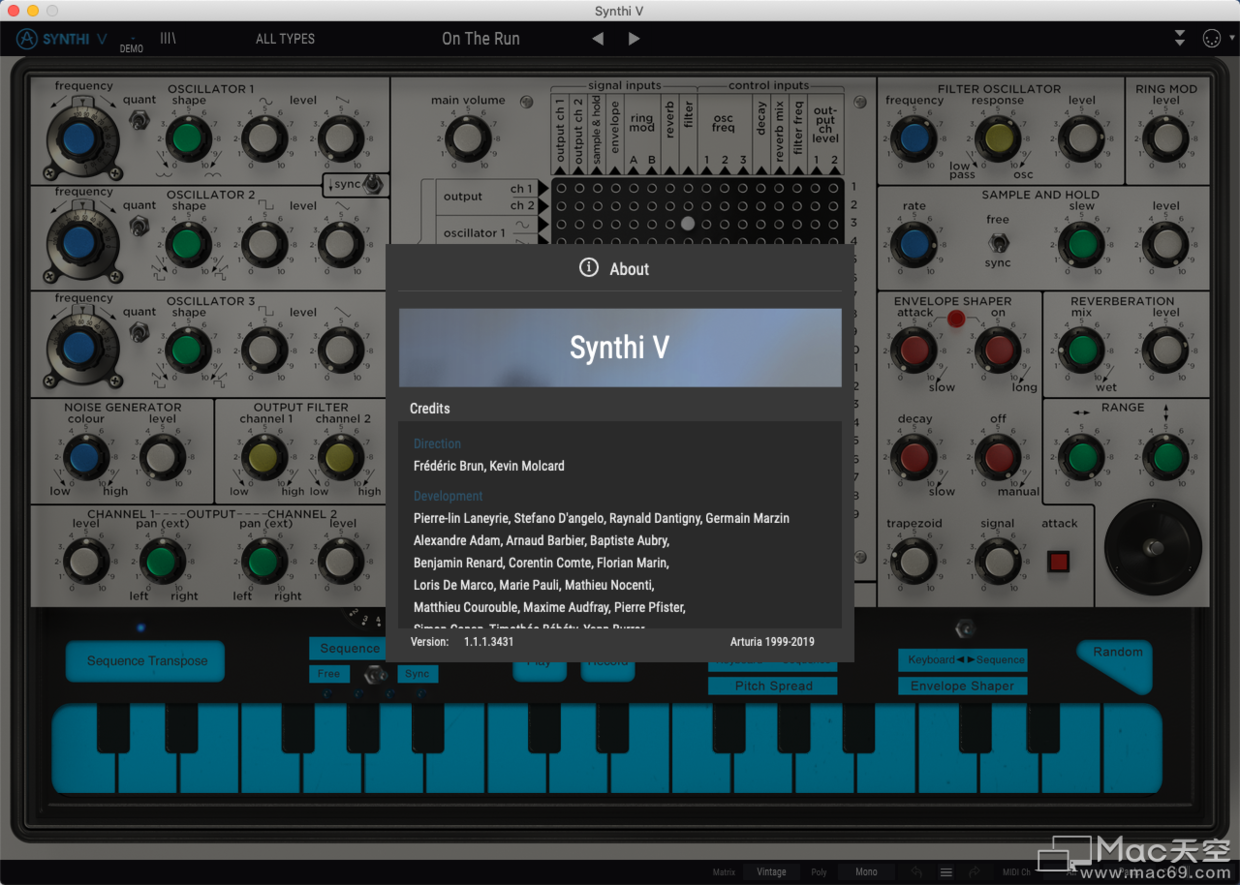The height and width of the screenshot is (885, 1240).
Task: Open the Vintage matrix mode selector
Action: [771, 872]
